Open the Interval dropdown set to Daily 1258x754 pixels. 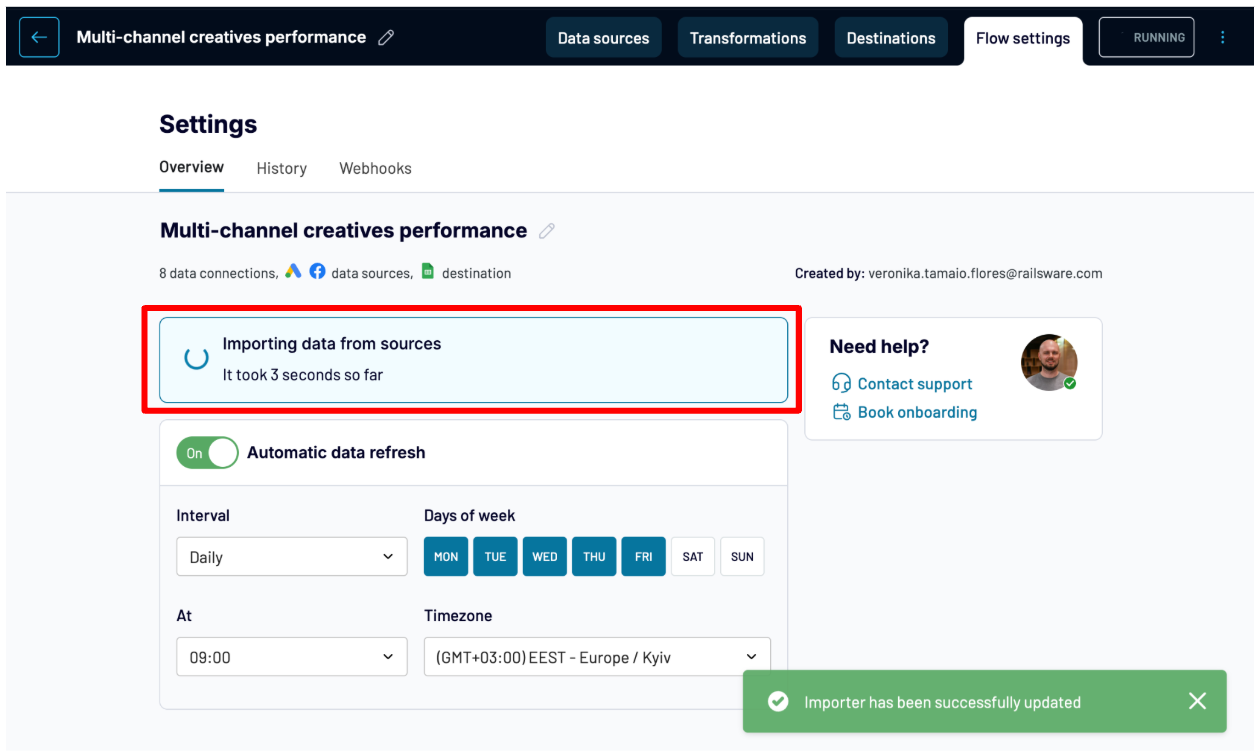(291, 557)
